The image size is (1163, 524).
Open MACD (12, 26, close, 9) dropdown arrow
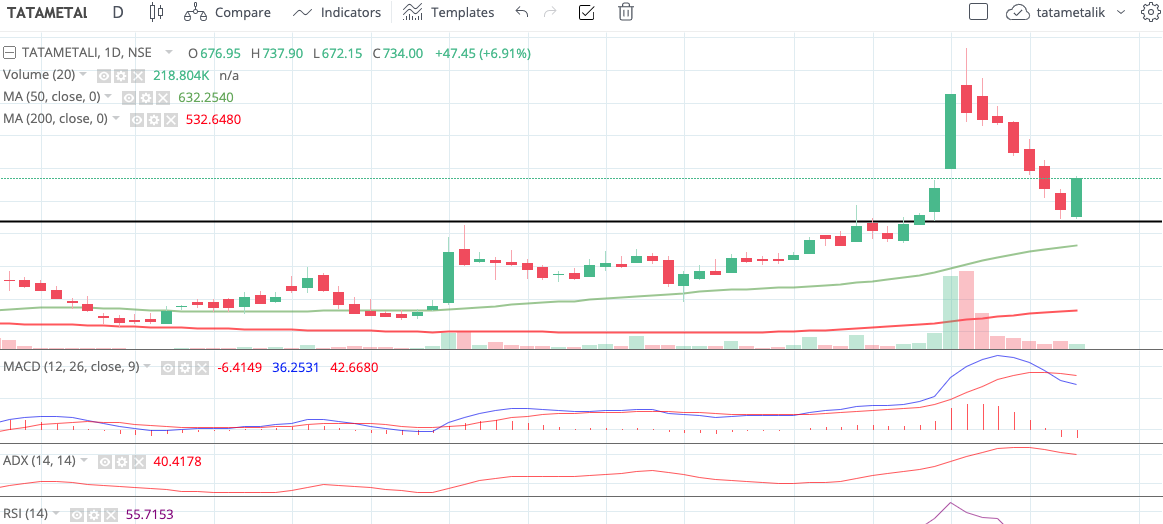[x=147, y=367]
